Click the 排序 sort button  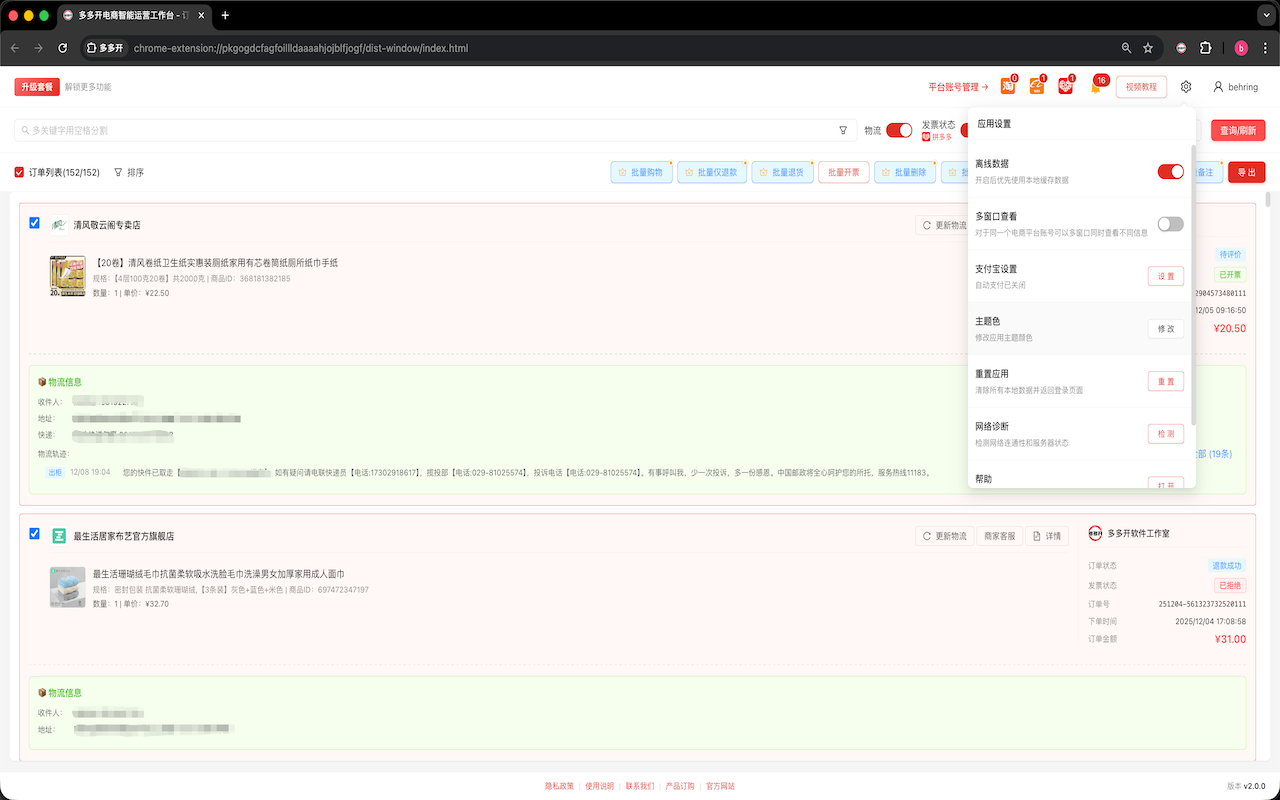[129, 172]
